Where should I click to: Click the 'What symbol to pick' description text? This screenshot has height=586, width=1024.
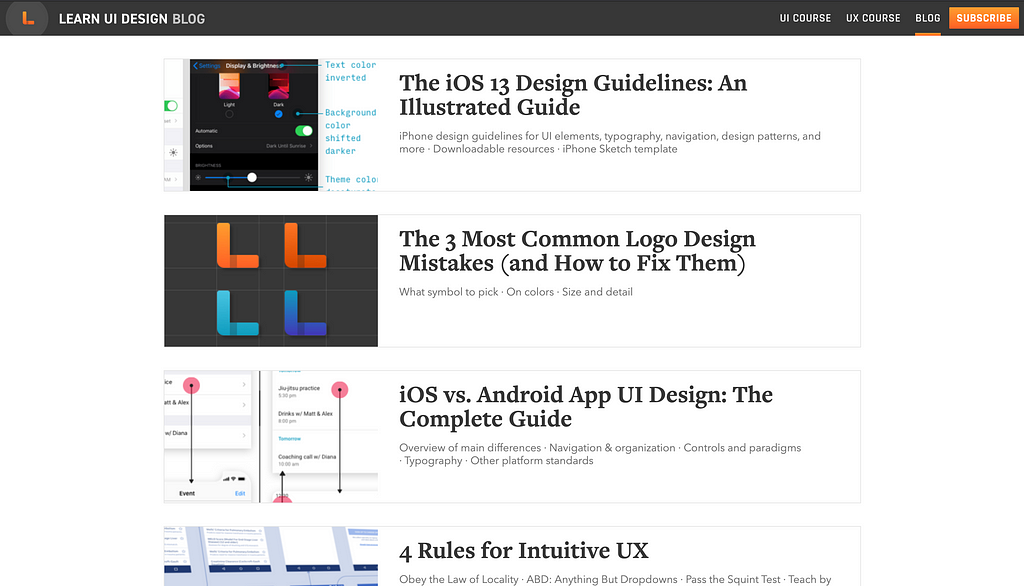pos(516,292)
